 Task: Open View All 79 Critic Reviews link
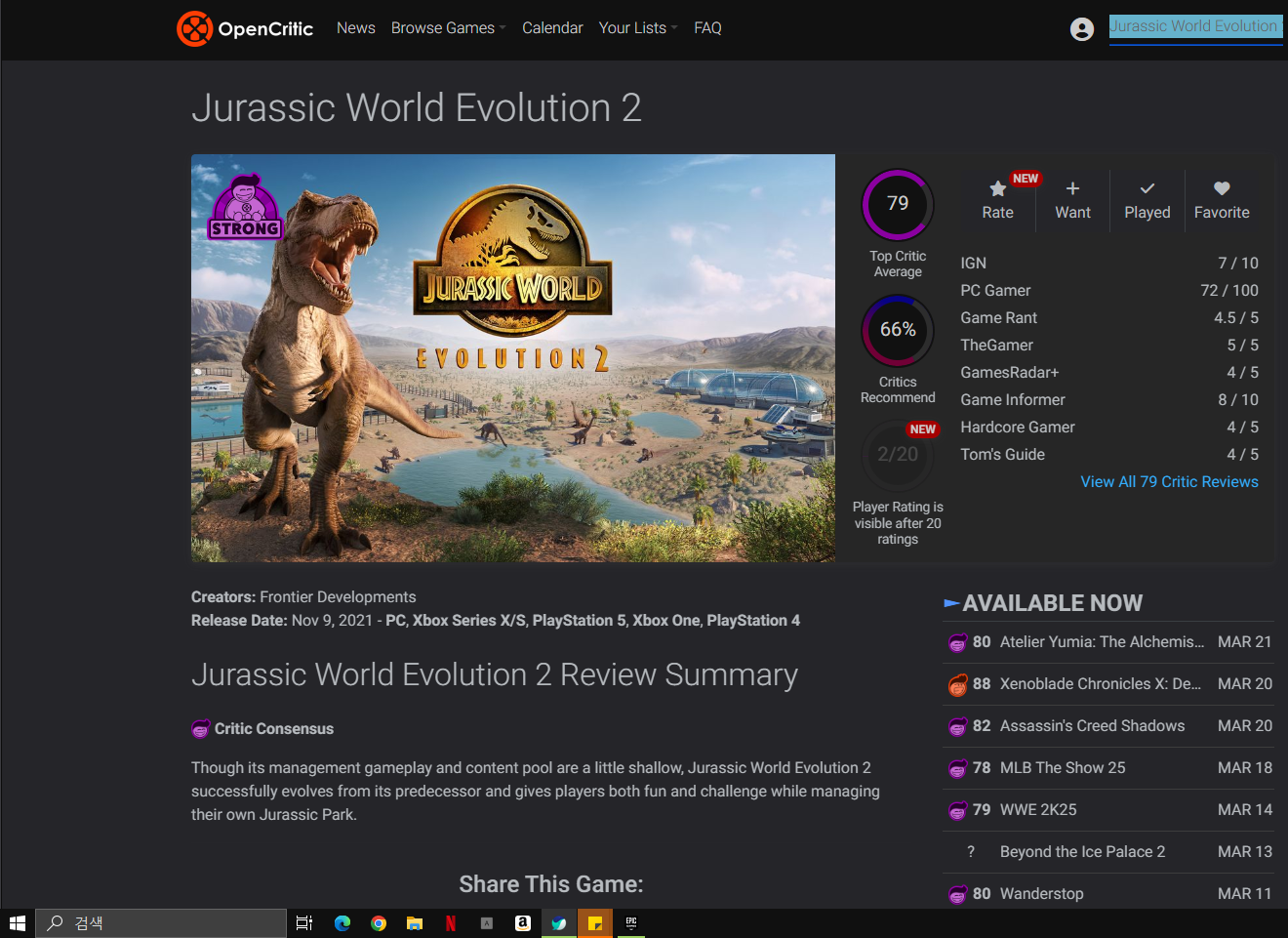1169,482
